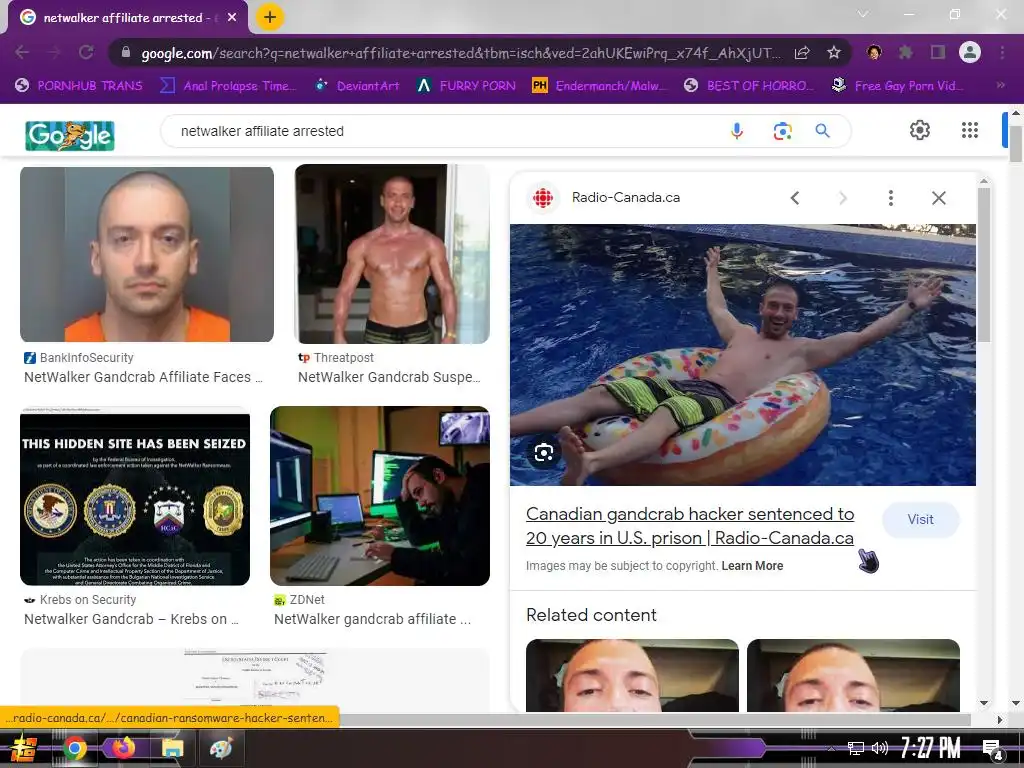The height and width of the screenshot is (768, 1024).
Task: Close the image preview panel
Action: [x=938, y=198]
